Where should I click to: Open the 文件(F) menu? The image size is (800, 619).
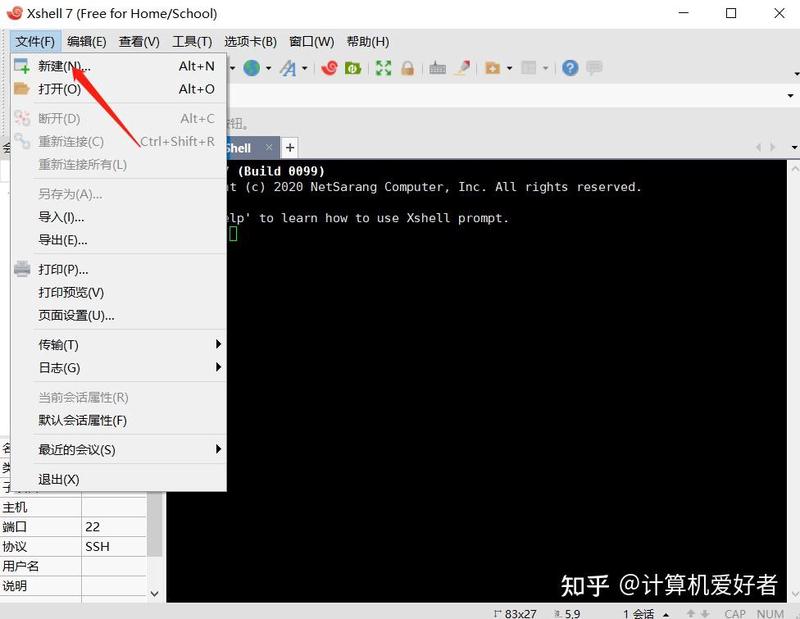[x=35, y=41]
